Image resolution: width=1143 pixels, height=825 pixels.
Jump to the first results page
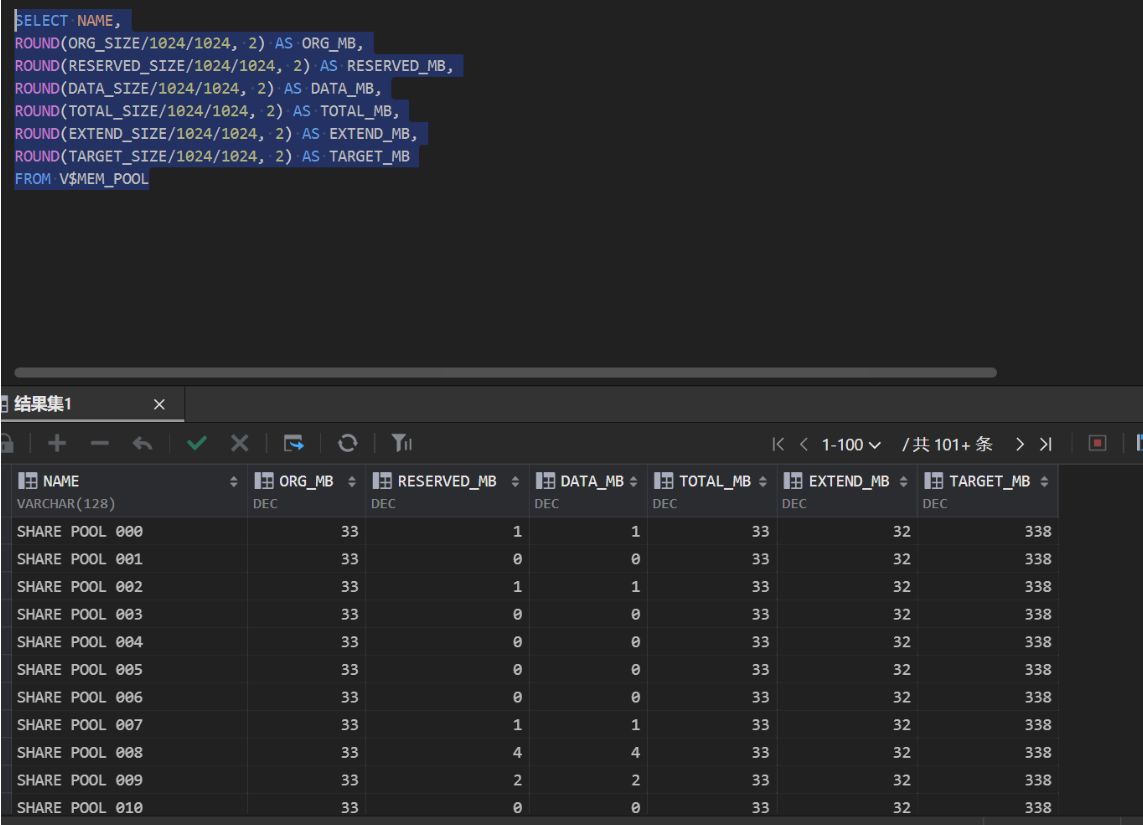778,444
